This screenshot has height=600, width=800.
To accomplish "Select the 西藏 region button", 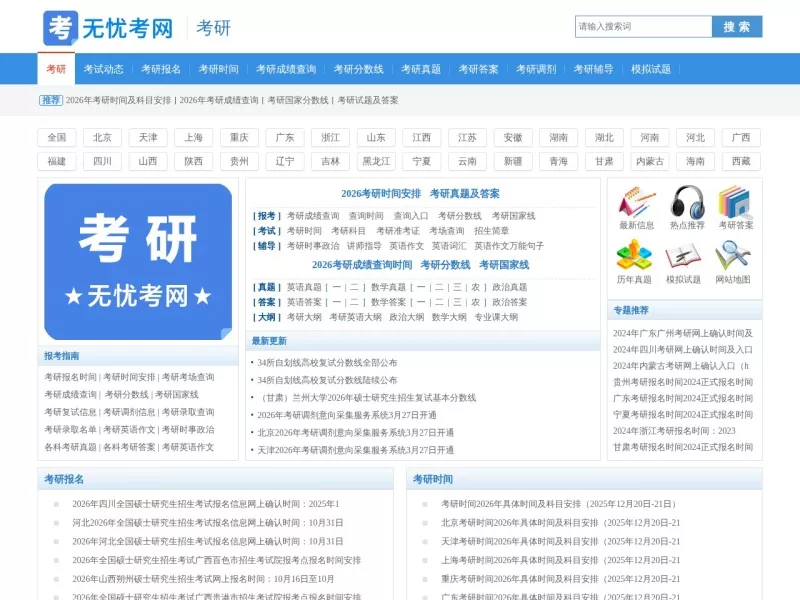I will 741,162.
